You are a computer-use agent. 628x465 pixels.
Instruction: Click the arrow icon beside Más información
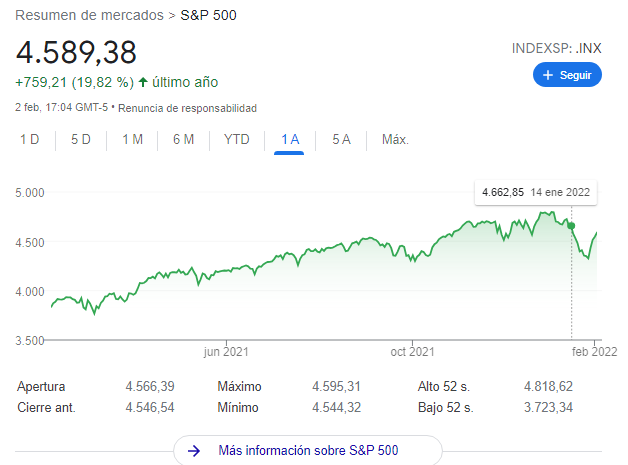(195, 451)
